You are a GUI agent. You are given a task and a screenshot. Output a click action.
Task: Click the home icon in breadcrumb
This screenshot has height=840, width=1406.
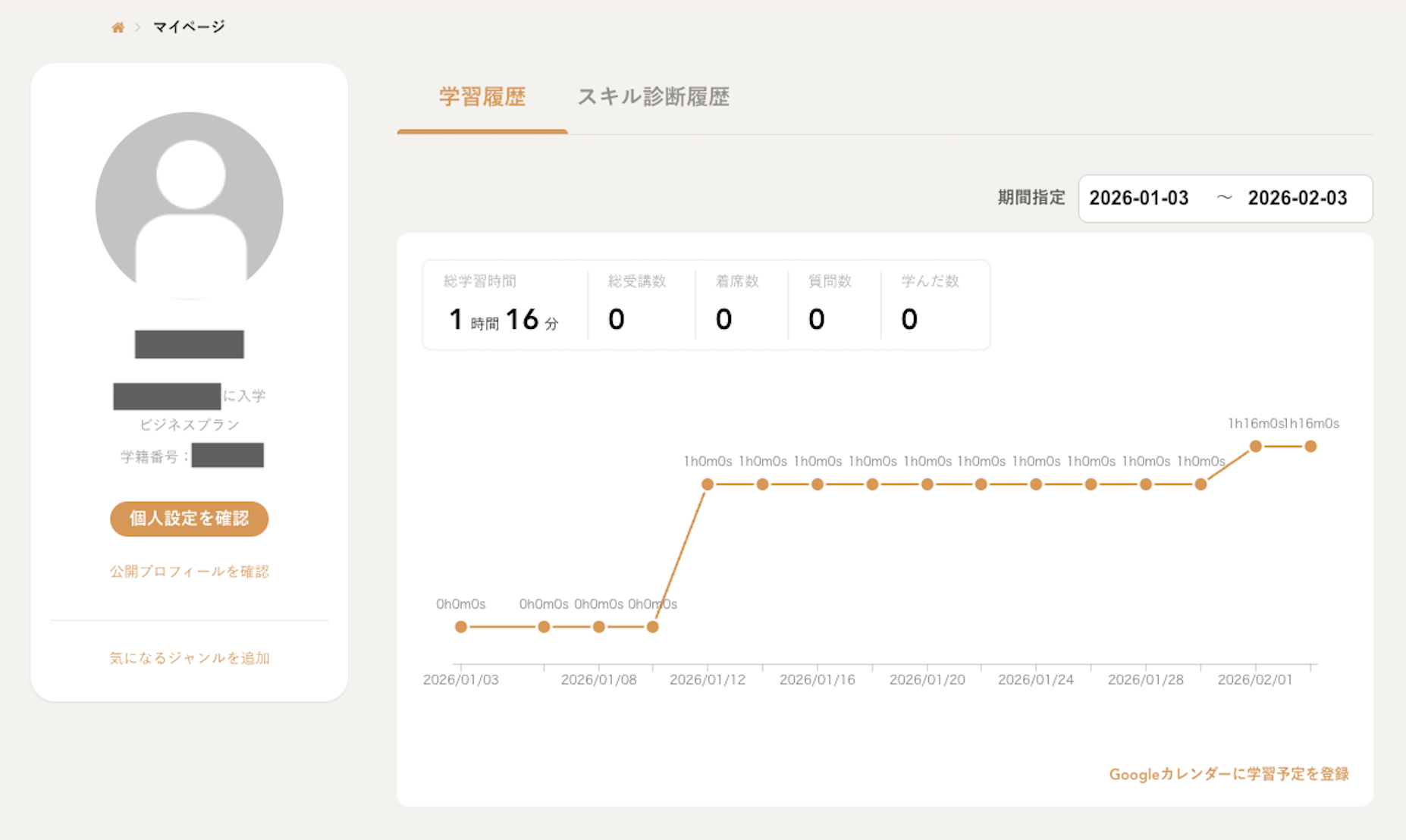click(x=118, y=27)
